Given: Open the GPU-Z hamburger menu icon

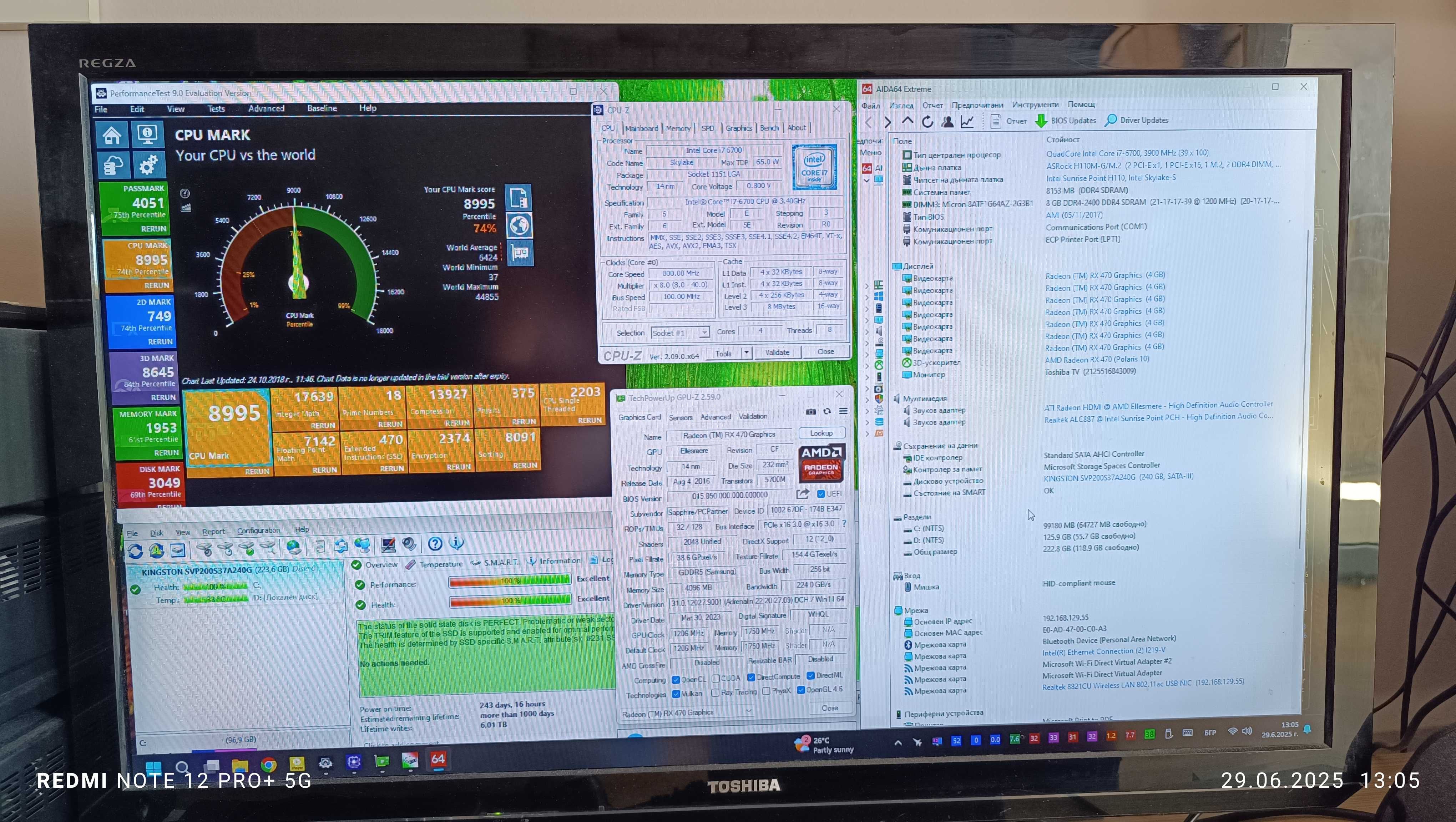Looking at the screenshot, I should (843, 411).
